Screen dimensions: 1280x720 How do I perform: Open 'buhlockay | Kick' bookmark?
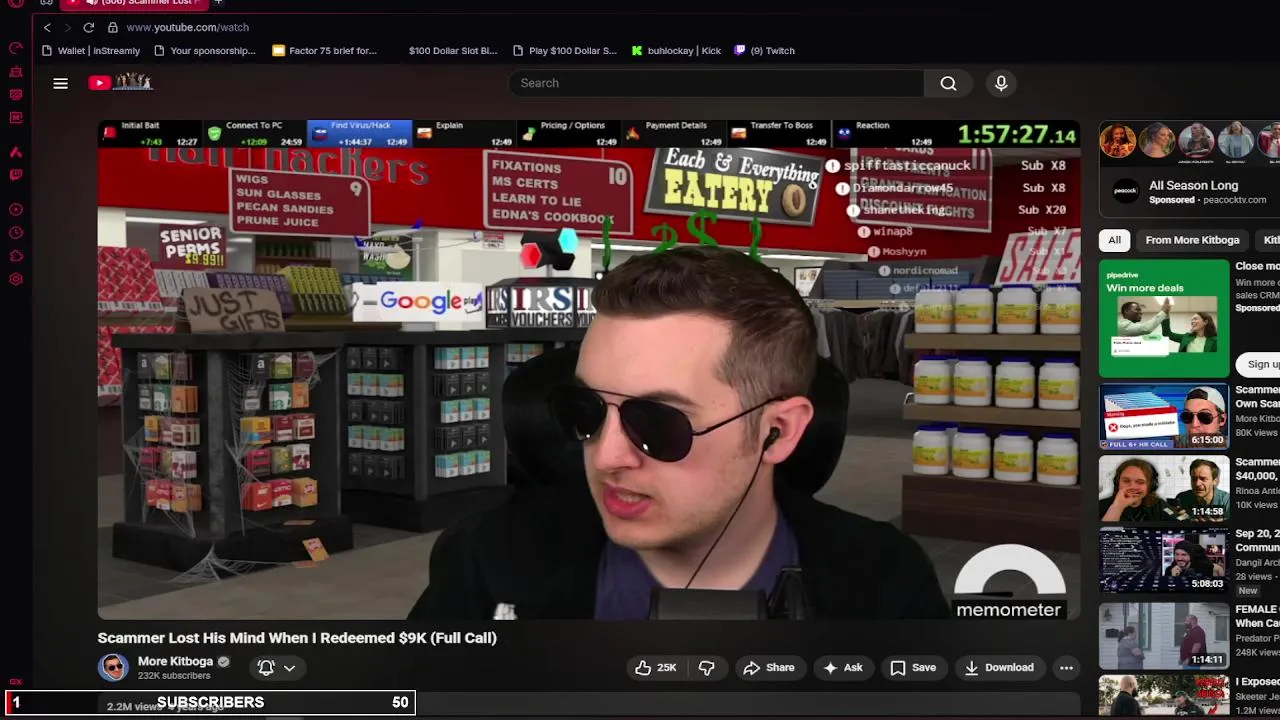[x=676, y=51]
